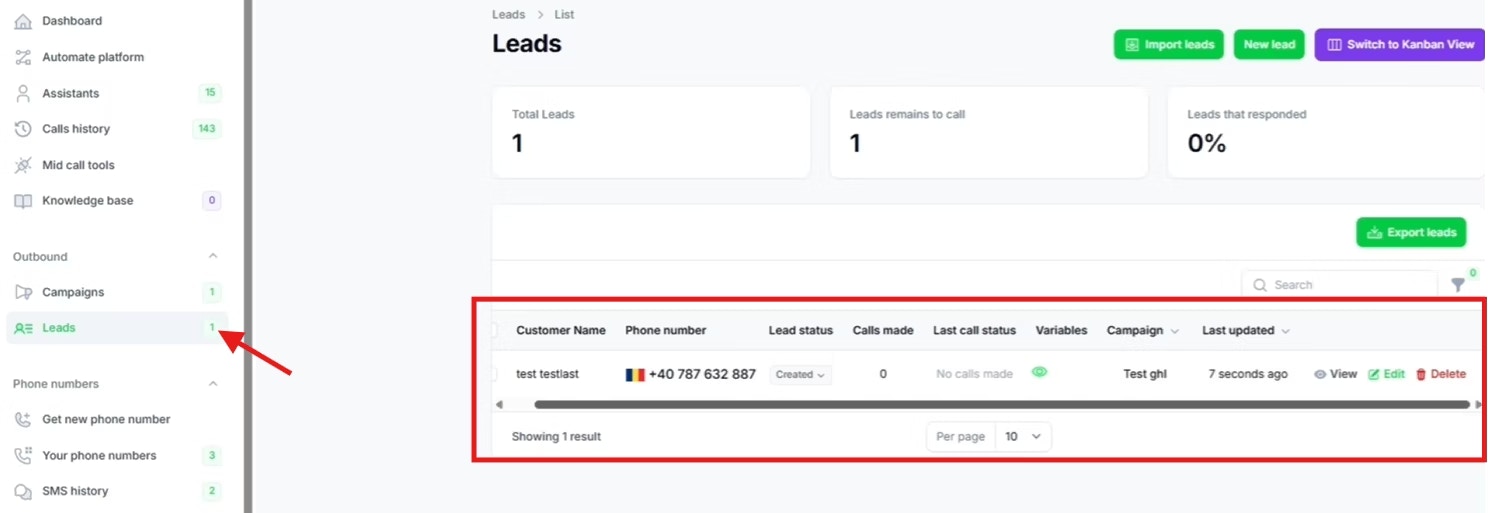
Task: Click the Calls made column header
Action: coord(883,330)
